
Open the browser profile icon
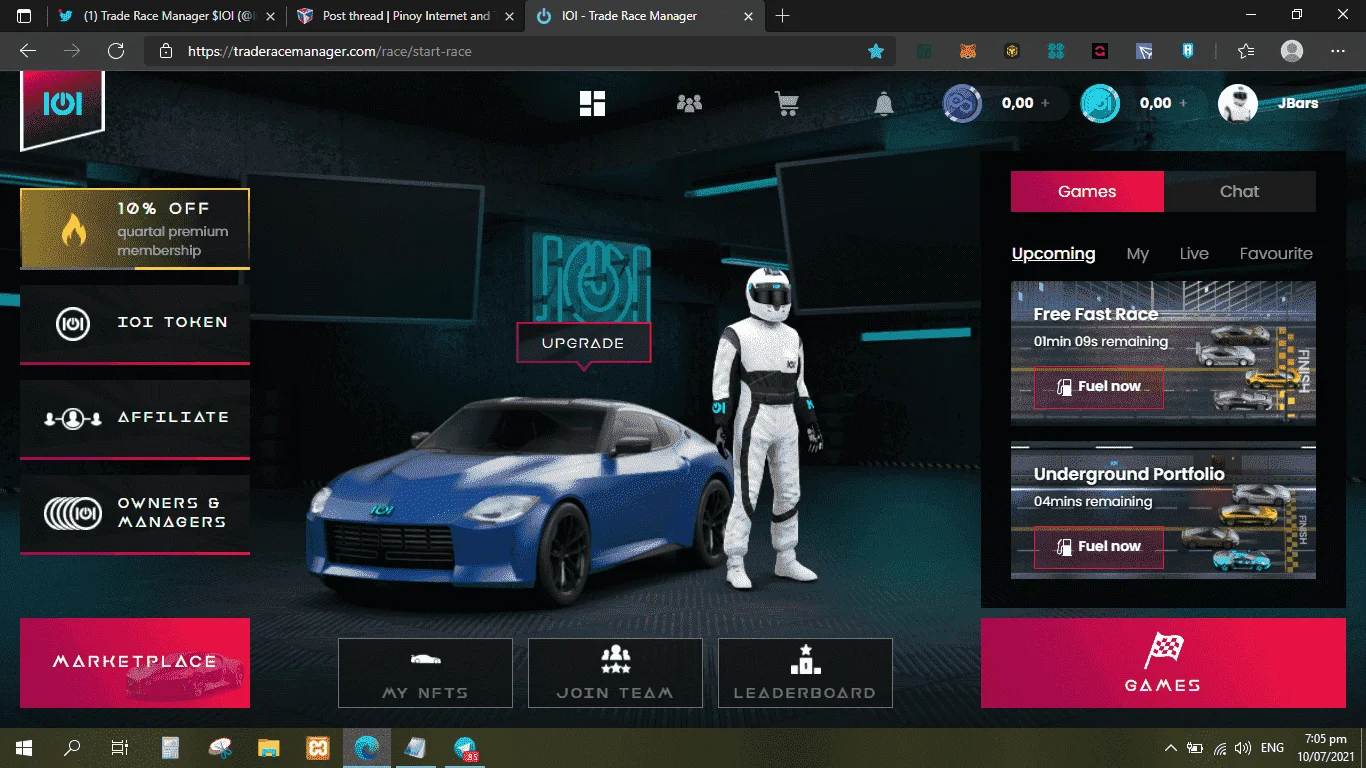[x=1292, y=51]
